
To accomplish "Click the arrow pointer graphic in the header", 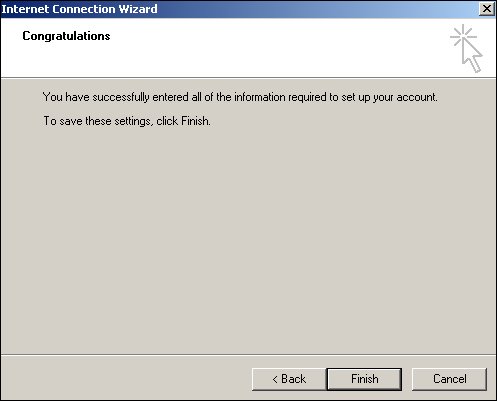I will point(472,56).
